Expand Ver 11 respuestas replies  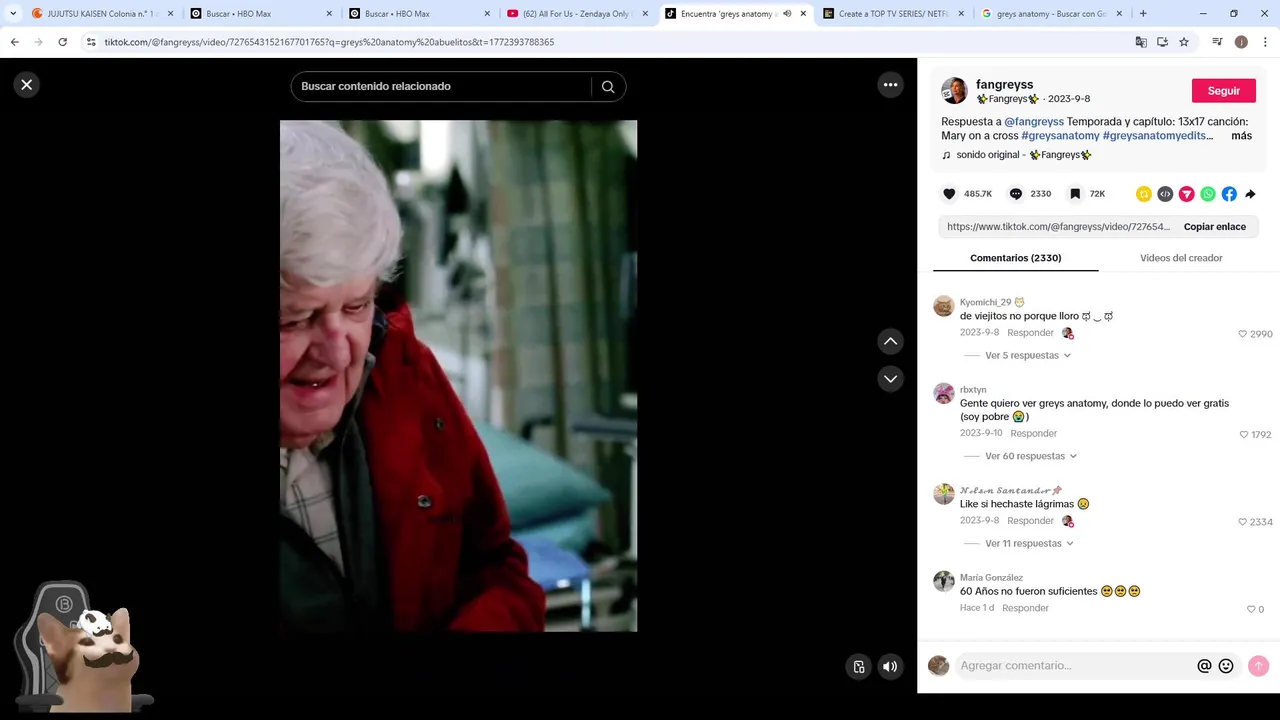point(1029,544)
